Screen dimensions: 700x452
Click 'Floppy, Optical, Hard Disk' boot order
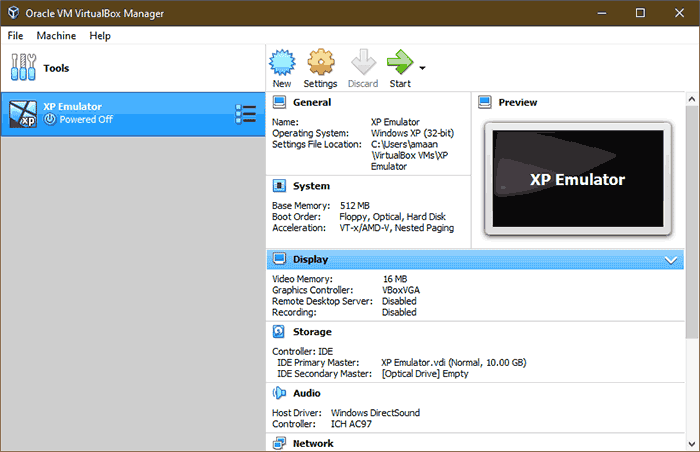[x=392, y=217]
